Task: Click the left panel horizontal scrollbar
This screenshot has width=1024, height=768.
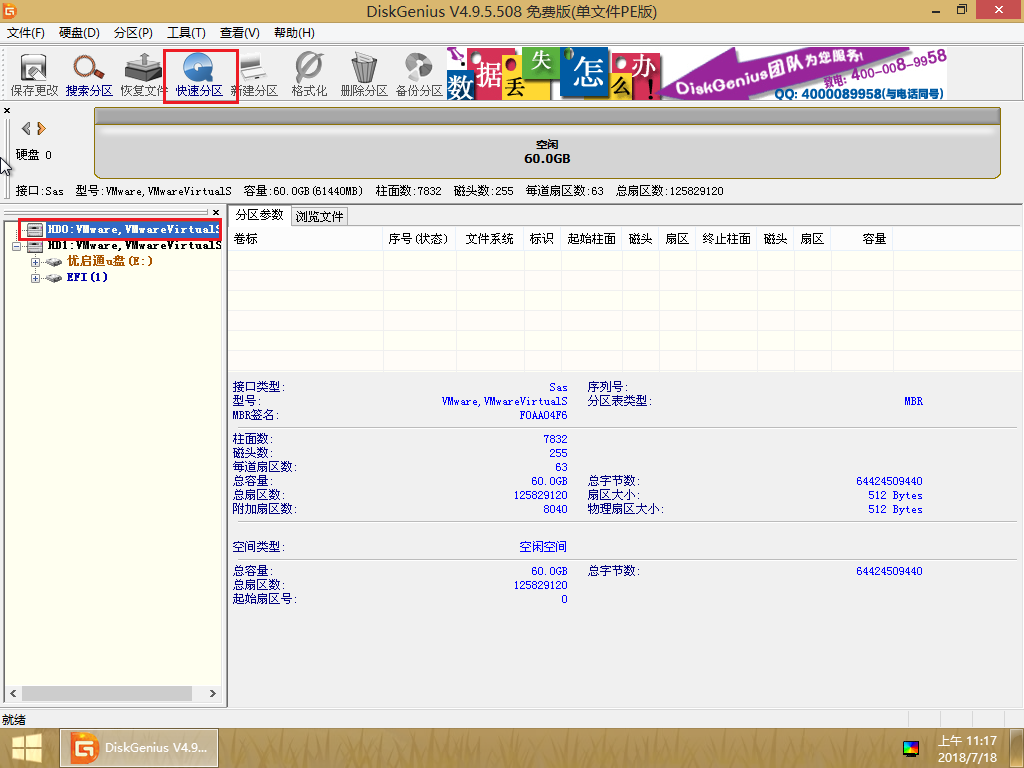Action: (110, 694)
